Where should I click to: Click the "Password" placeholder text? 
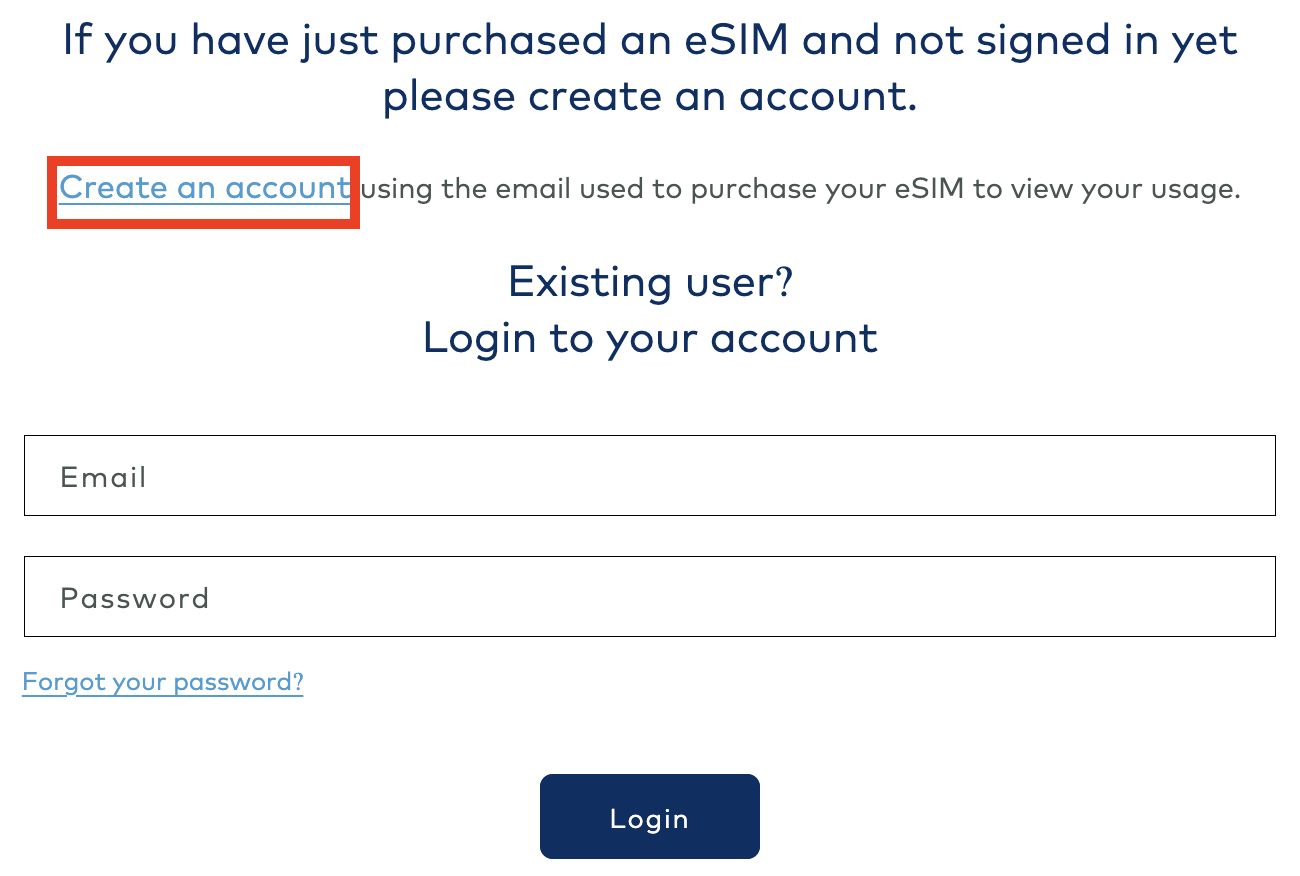tap(135, 598)
